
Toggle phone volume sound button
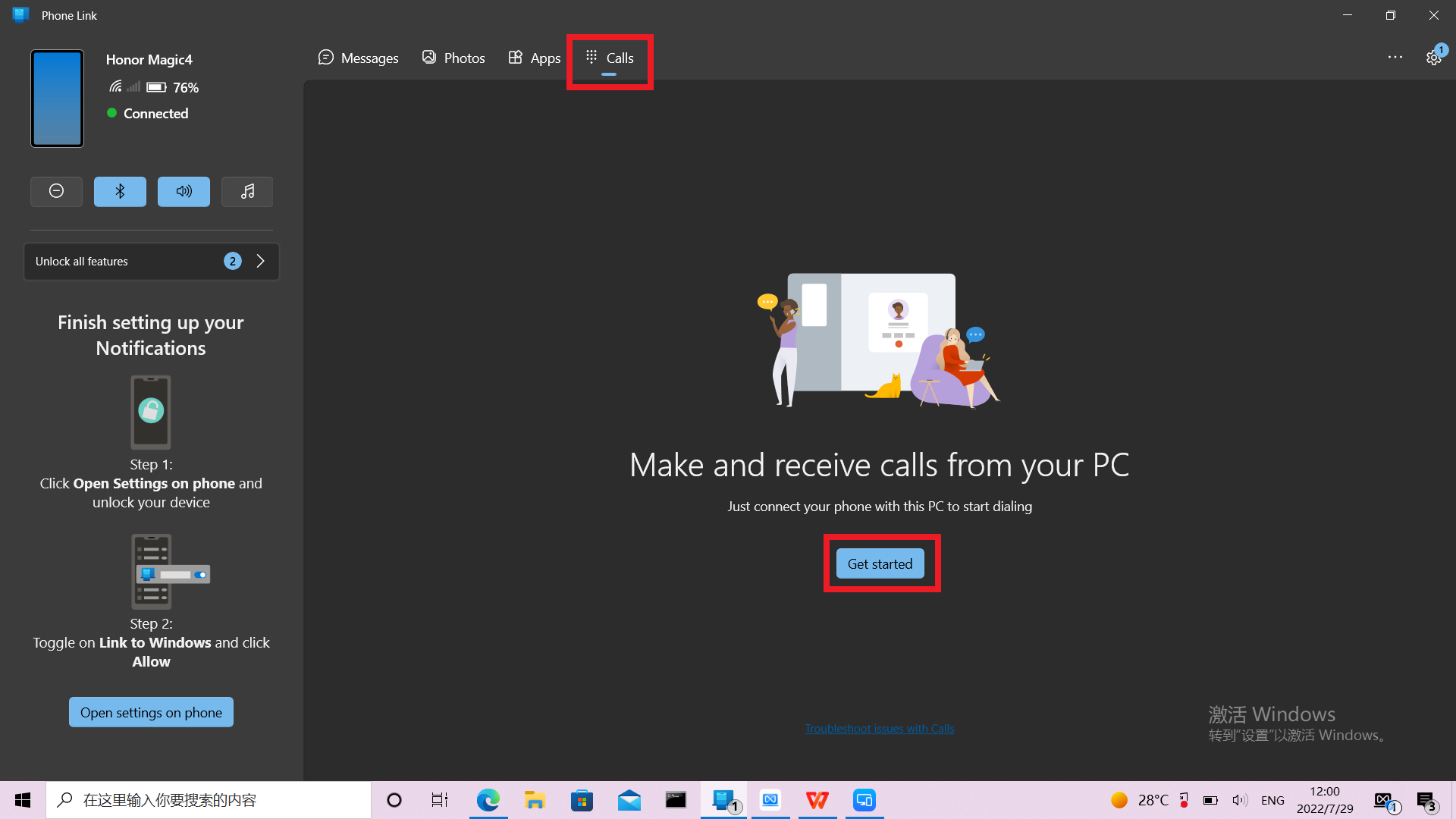tap(184, 191)
